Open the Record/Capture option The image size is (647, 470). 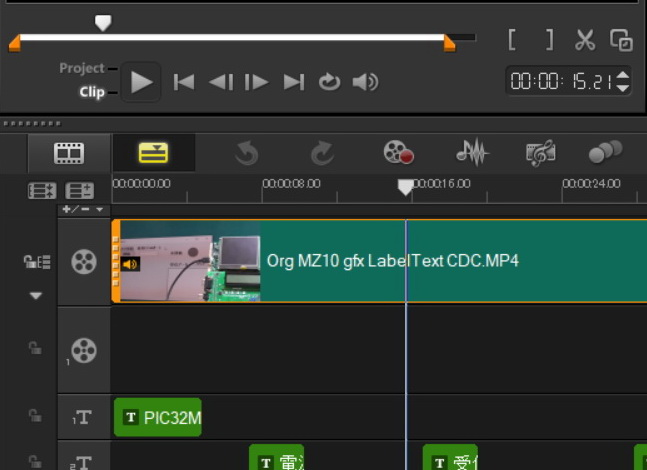[x=398, y=153]
